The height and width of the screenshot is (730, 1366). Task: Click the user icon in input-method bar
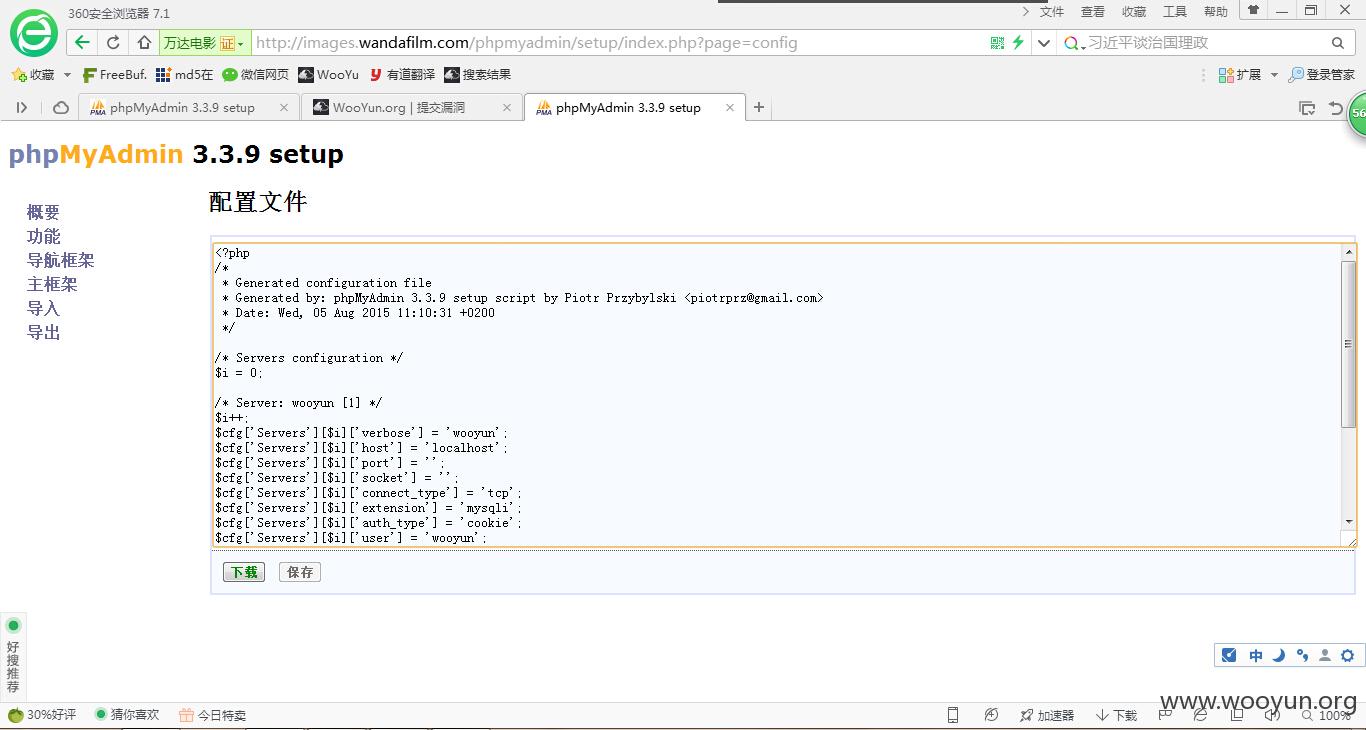[x=1325, y=656]
